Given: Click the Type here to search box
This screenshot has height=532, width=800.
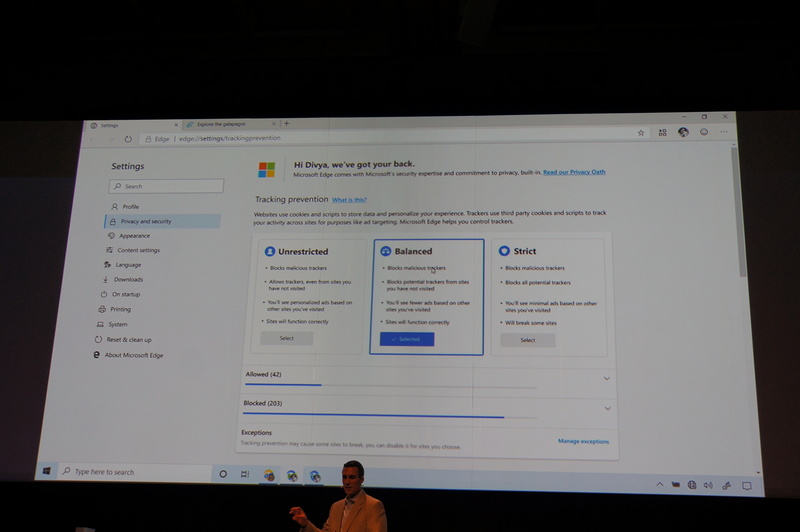Looking at the screenshot, I should click(x=135, y=472).
